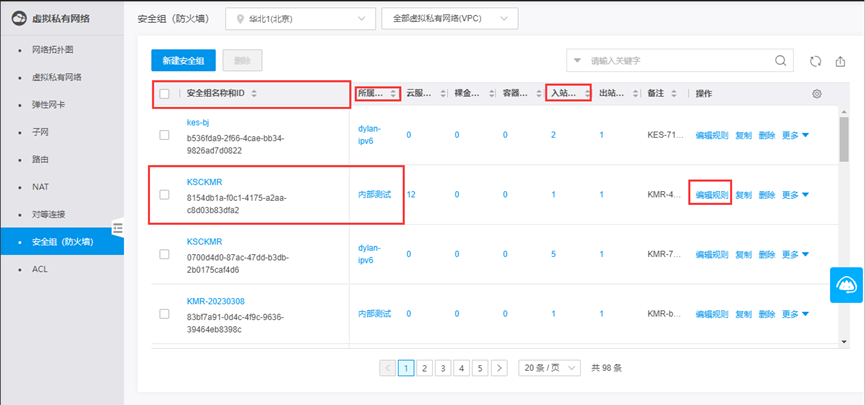
Task: Click 复制 for KSCKMR 0700d4d0 row
Action: (743, 254)
